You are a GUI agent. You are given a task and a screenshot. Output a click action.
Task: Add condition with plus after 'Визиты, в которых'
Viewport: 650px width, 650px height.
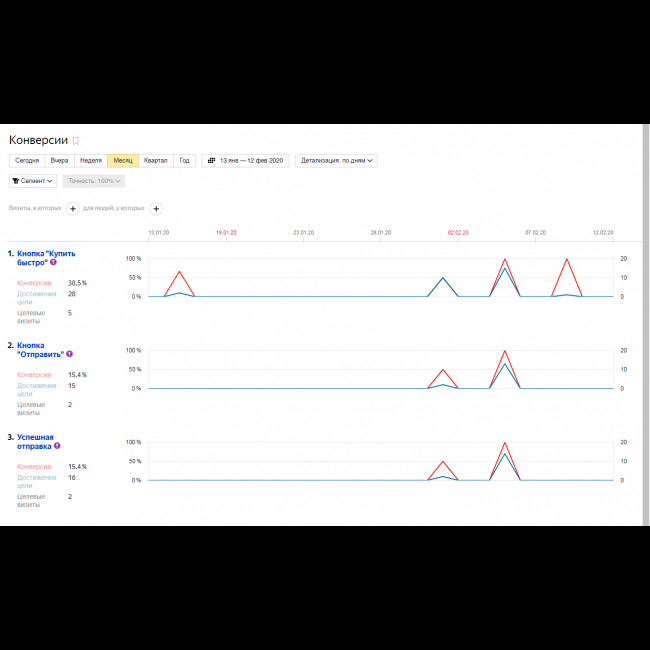tap(72, 208)
